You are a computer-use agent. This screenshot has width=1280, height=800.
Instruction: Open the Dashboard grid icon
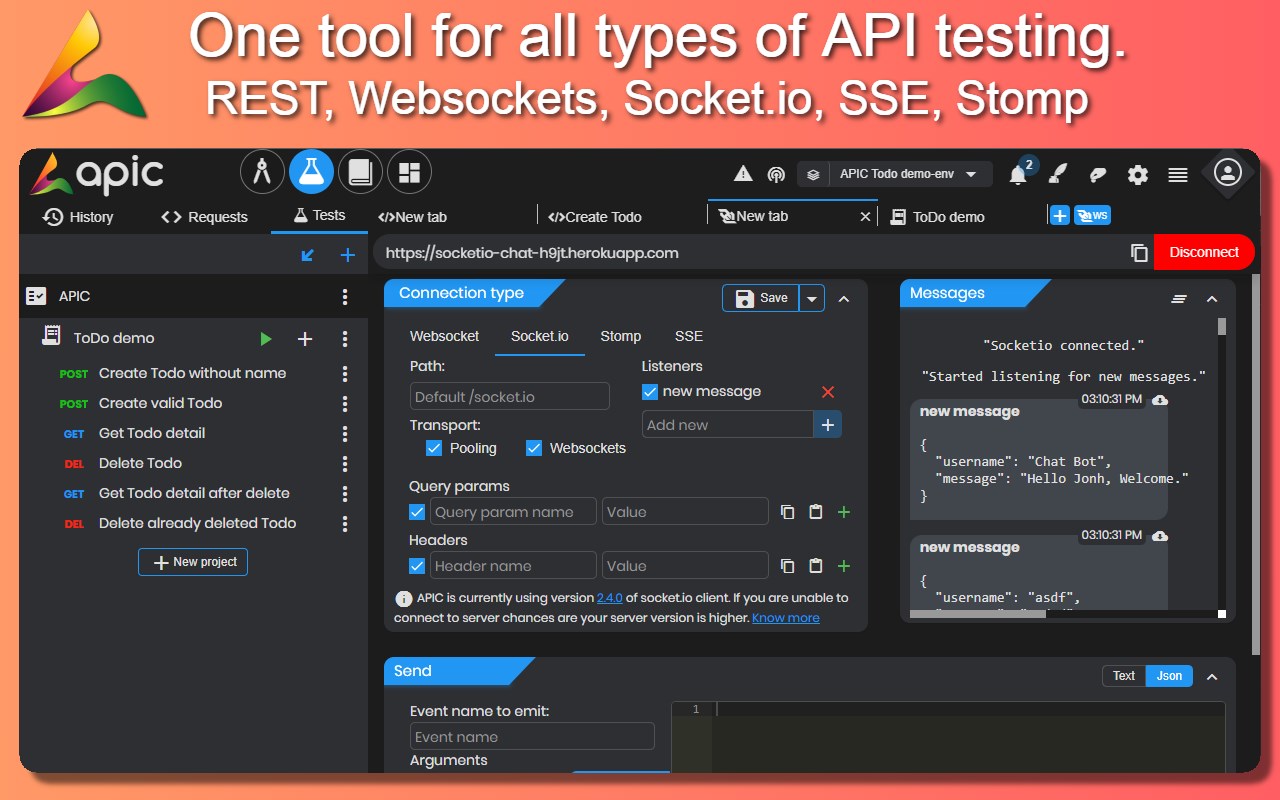tap(409, 172)
